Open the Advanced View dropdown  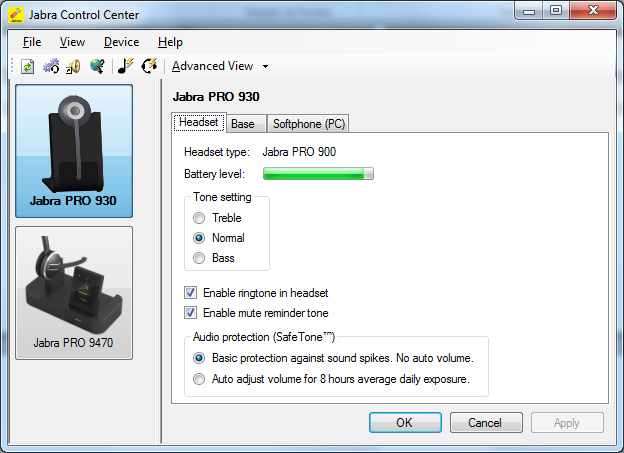(220, 66)
